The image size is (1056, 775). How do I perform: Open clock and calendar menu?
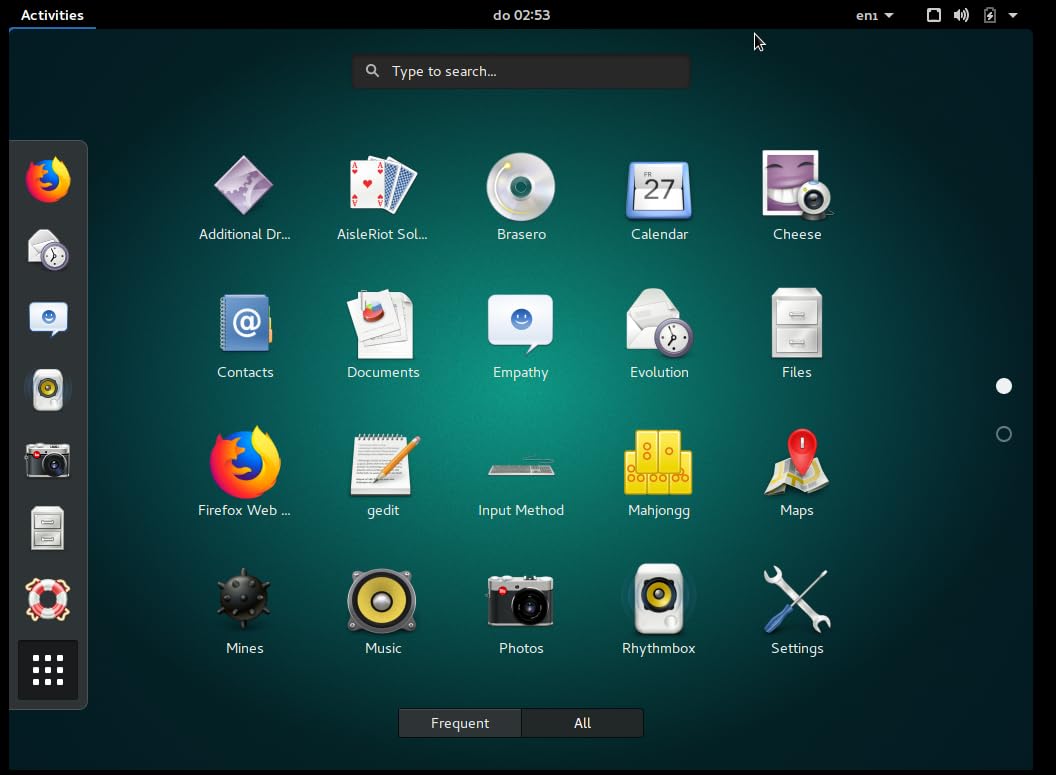pos(521,15)
